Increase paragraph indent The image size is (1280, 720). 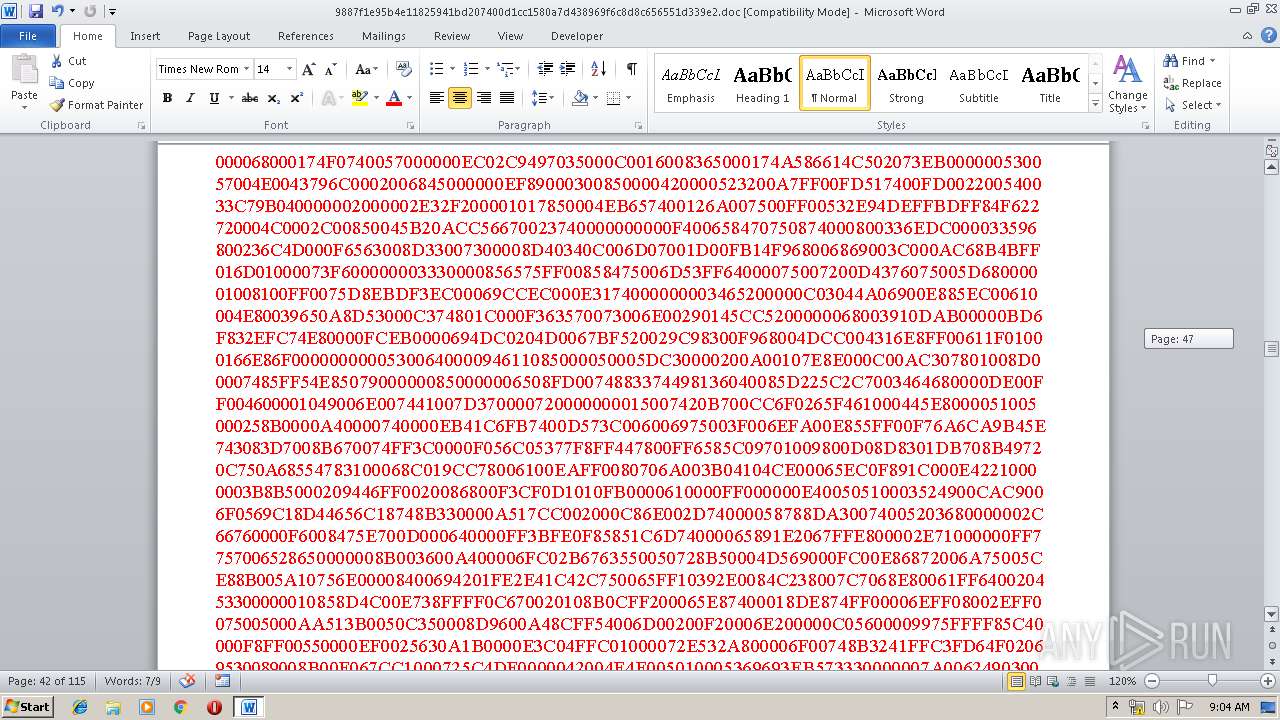coord(568,69)
